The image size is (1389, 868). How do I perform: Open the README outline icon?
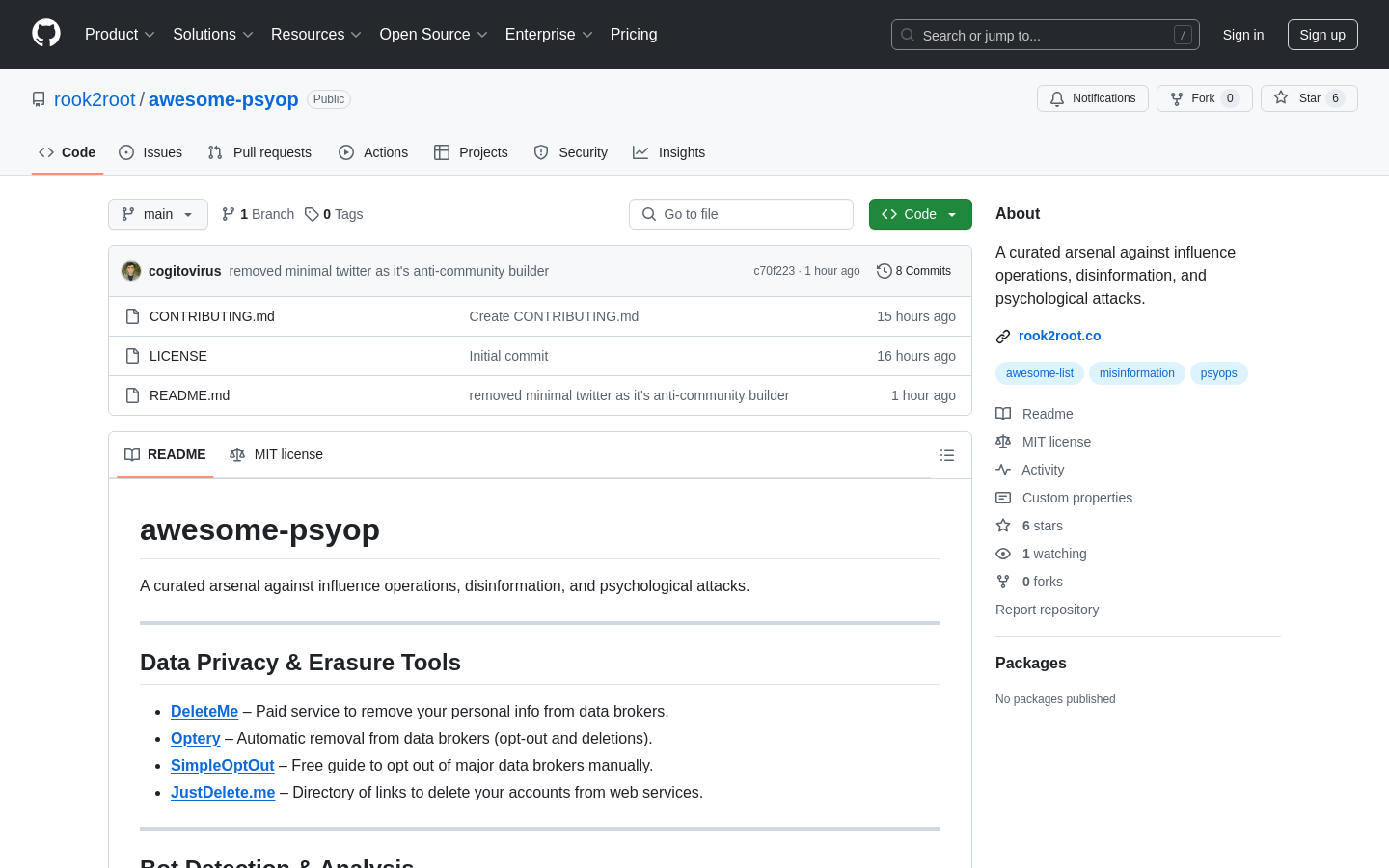(x=947, y=455)
